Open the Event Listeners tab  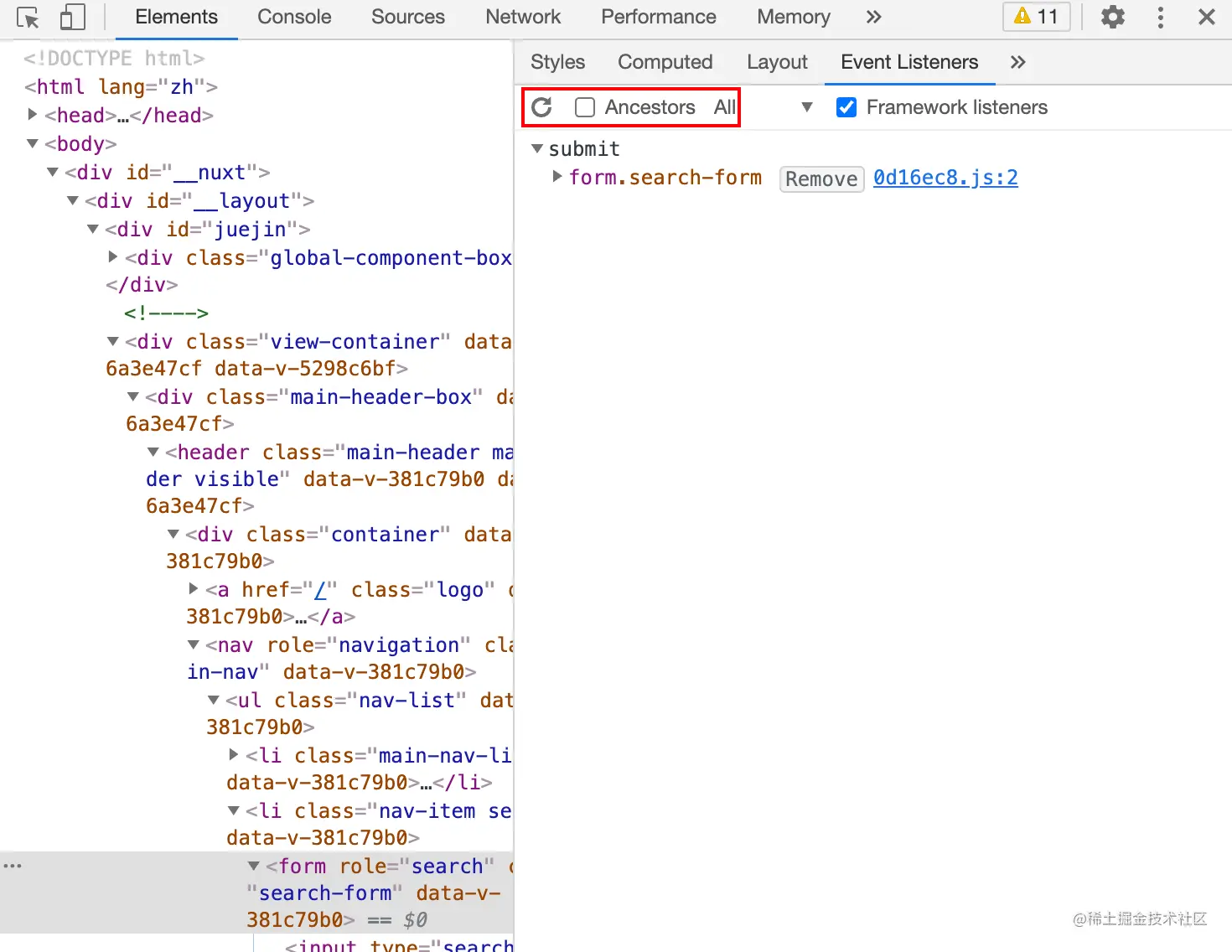point(909,62)
